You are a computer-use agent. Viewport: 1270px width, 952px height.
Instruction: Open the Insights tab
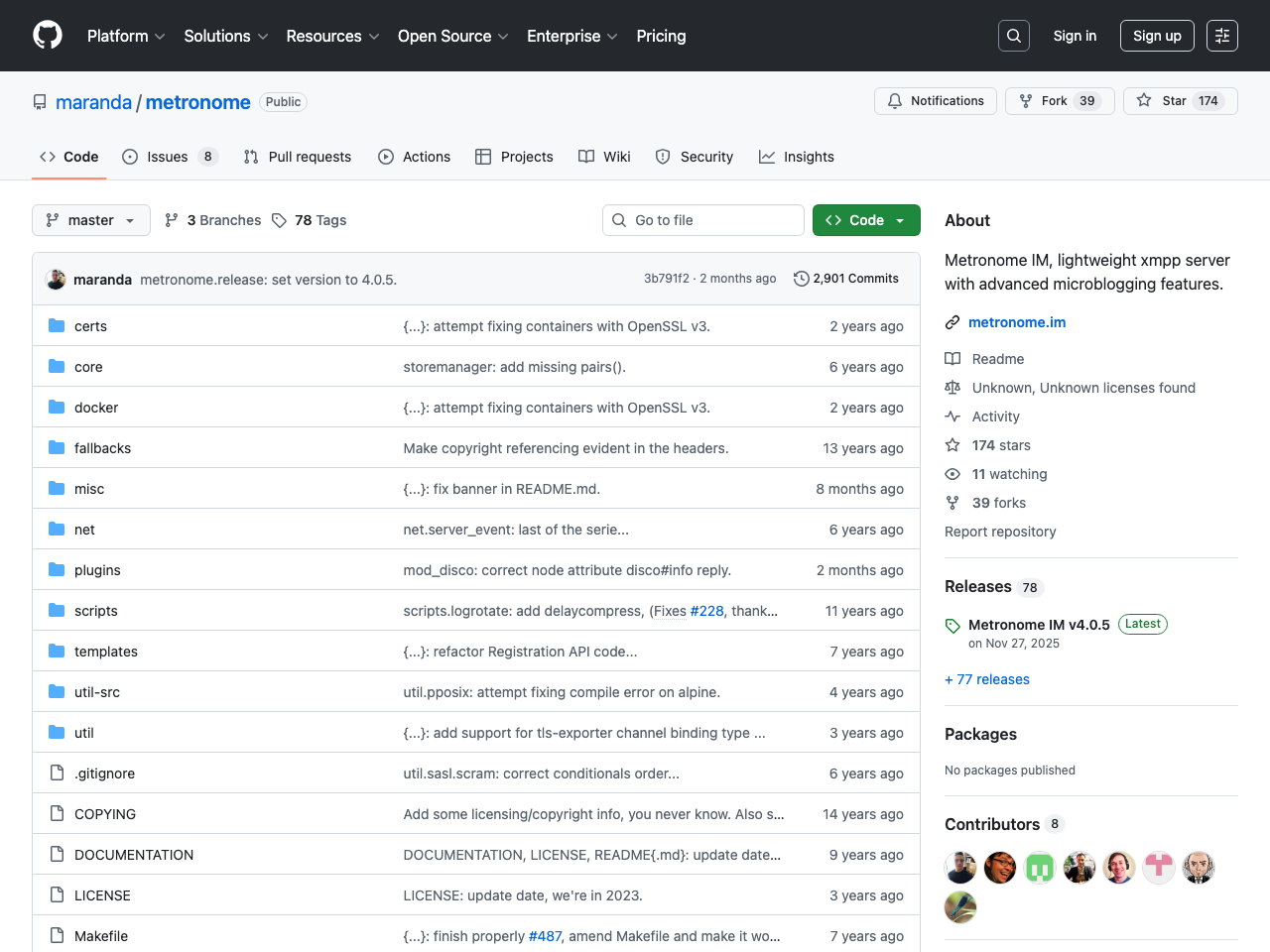(797, 157)
